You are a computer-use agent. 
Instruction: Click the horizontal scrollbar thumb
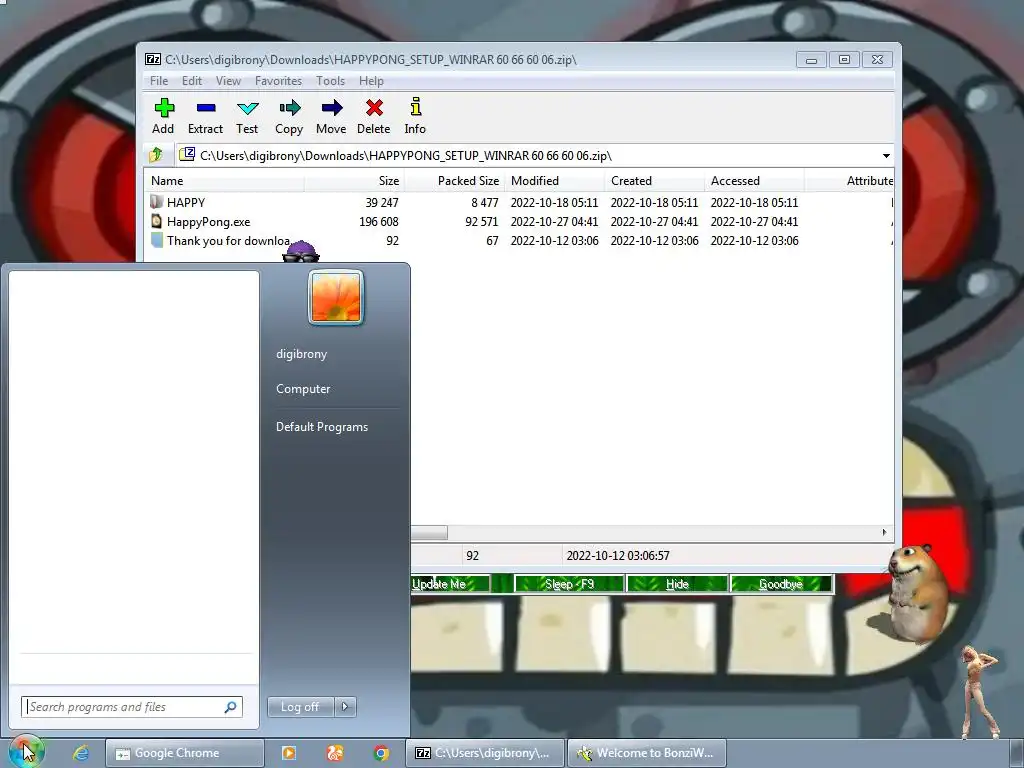click(429, 532)
